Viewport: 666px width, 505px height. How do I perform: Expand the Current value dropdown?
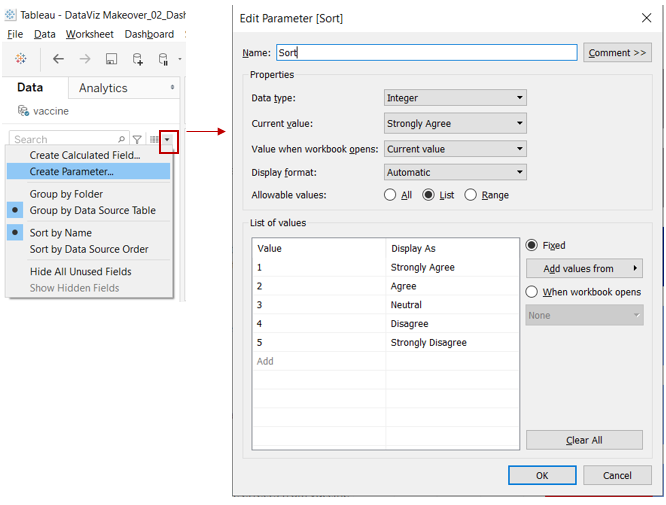(455, 124)
